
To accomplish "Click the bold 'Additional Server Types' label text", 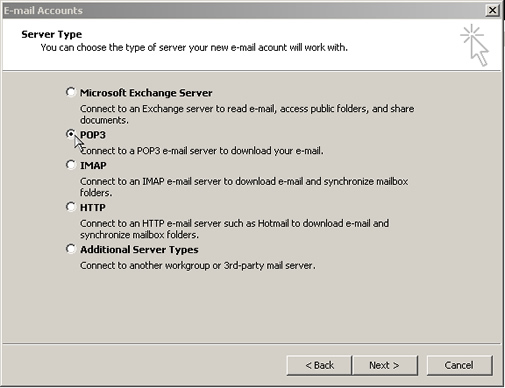I will (x=139, y=250).
